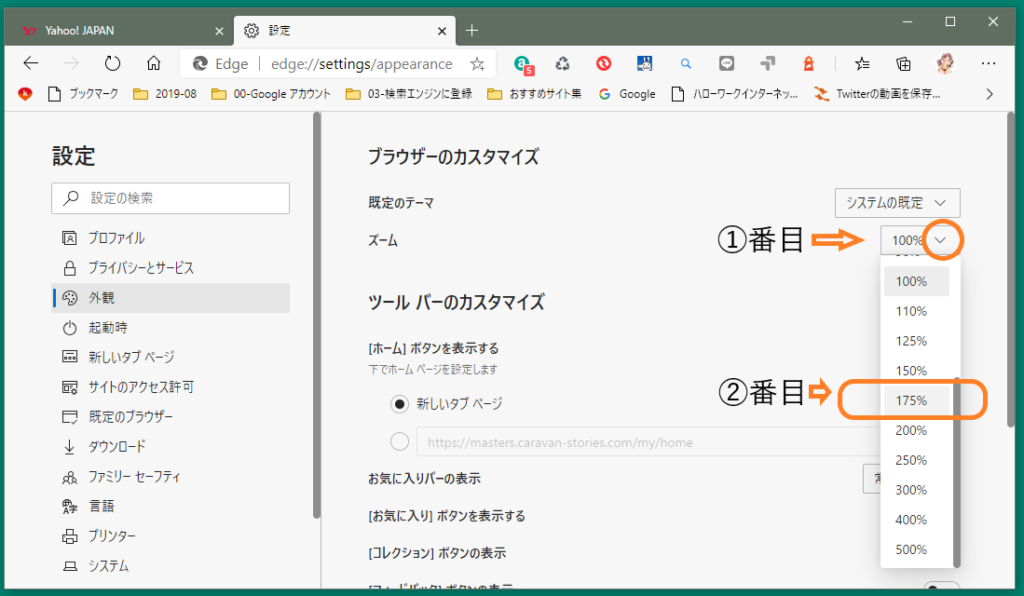Open the 既定のテーマ dropdown
The height and width of the screenshot is (596, 1024).
click(x=896, y=202)
